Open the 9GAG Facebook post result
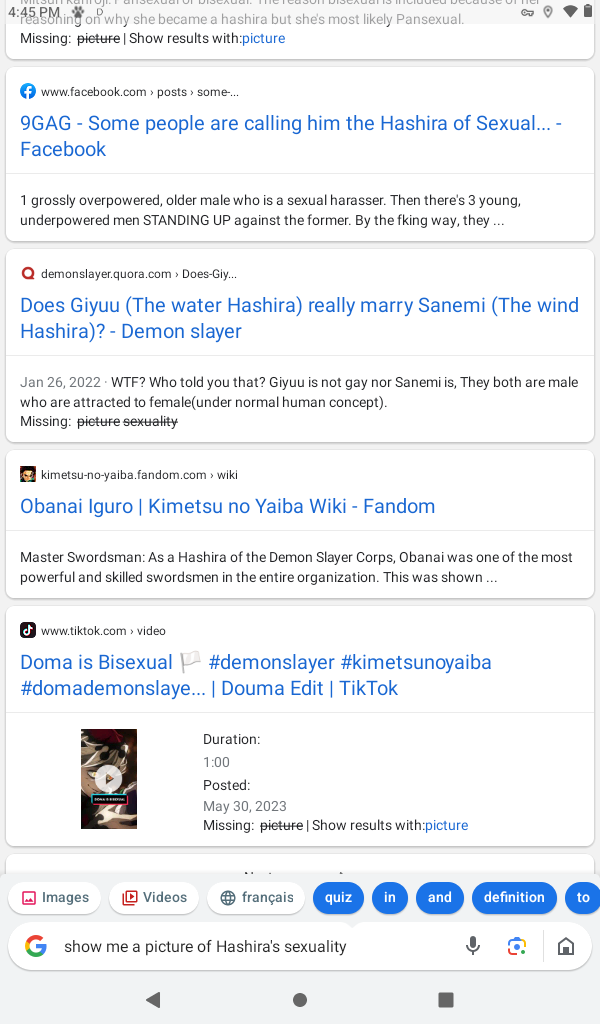The image size is (600, 1024). 290,136
